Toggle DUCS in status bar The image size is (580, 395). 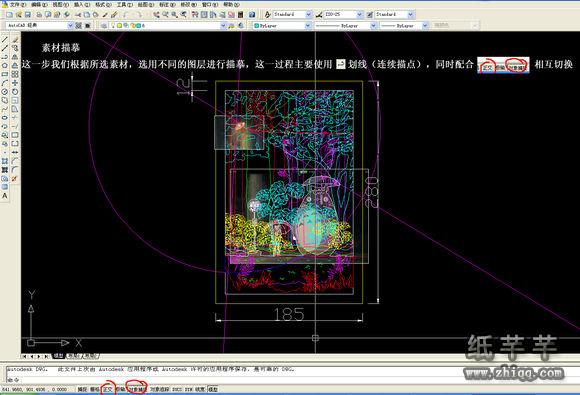177,389
